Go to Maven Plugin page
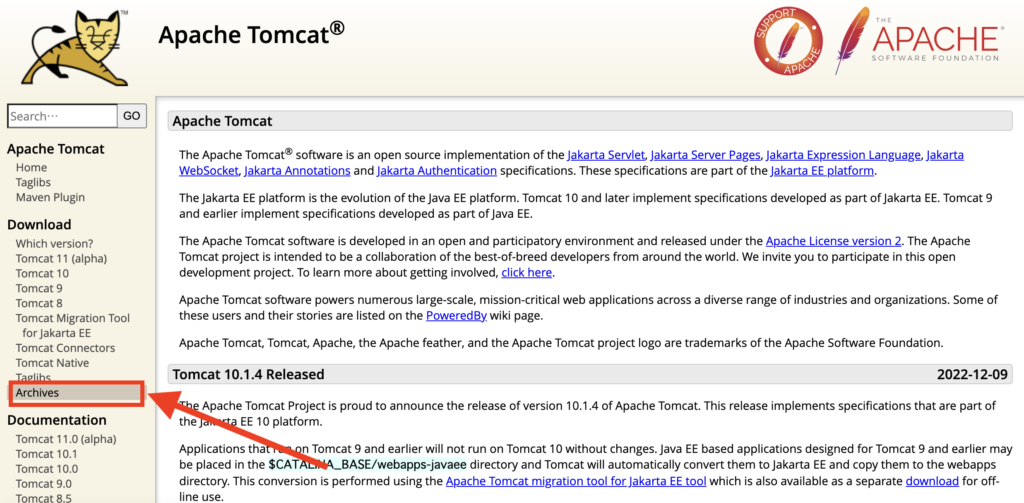Screen dimensions: 1024x503 click(x=50, y=198)
